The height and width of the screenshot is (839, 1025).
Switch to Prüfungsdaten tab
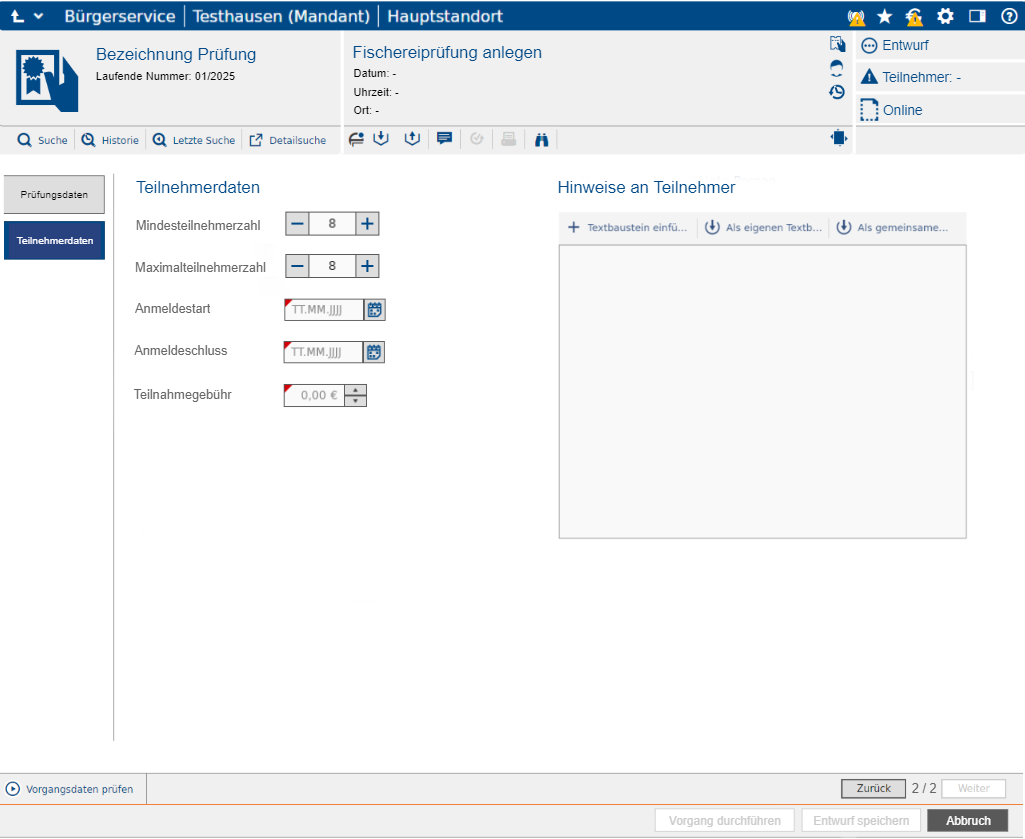54,194
